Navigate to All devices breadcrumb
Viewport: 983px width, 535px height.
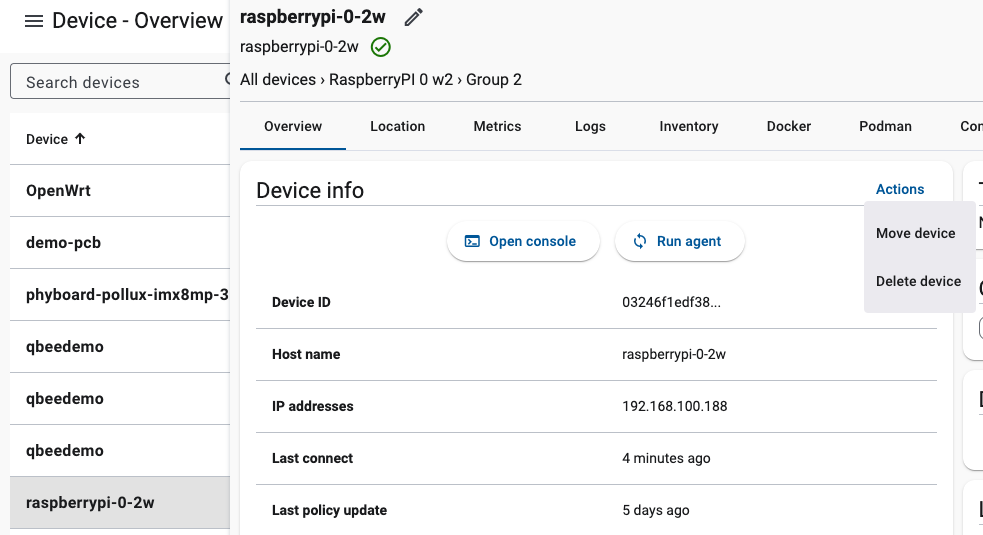click(x=277, y=79)
